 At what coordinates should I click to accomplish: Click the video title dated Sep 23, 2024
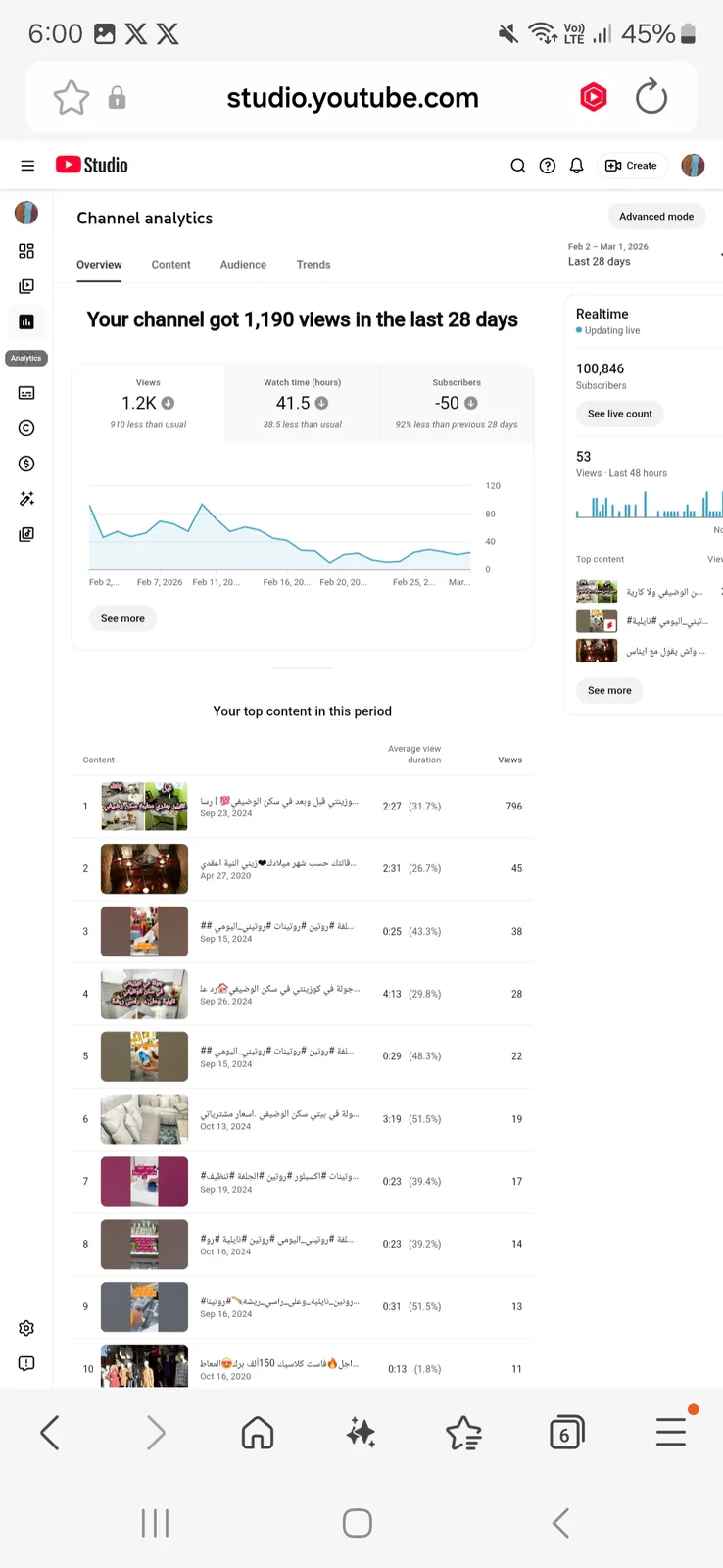[x=279, y=801]
